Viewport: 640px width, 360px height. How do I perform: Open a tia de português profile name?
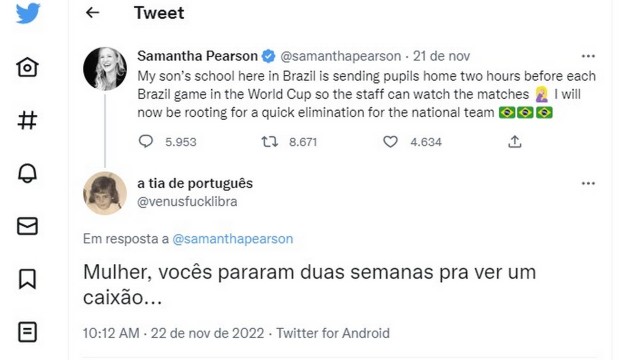coord(195,183)
